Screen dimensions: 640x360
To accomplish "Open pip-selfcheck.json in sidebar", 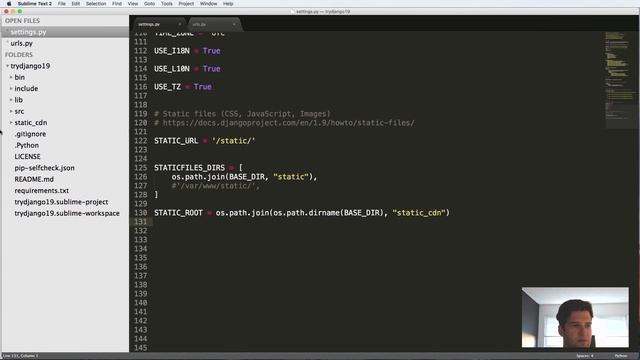I will coord(44,168).
